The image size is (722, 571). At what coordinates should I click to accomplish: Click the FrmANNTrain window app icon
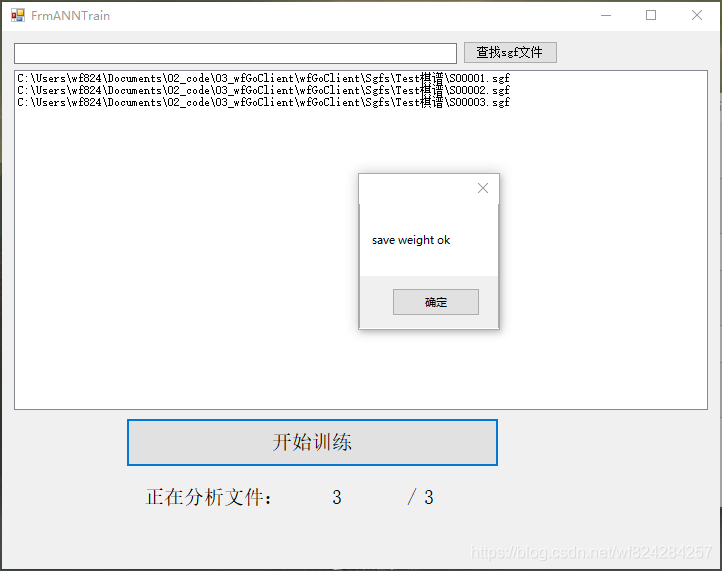click(18, 15)
